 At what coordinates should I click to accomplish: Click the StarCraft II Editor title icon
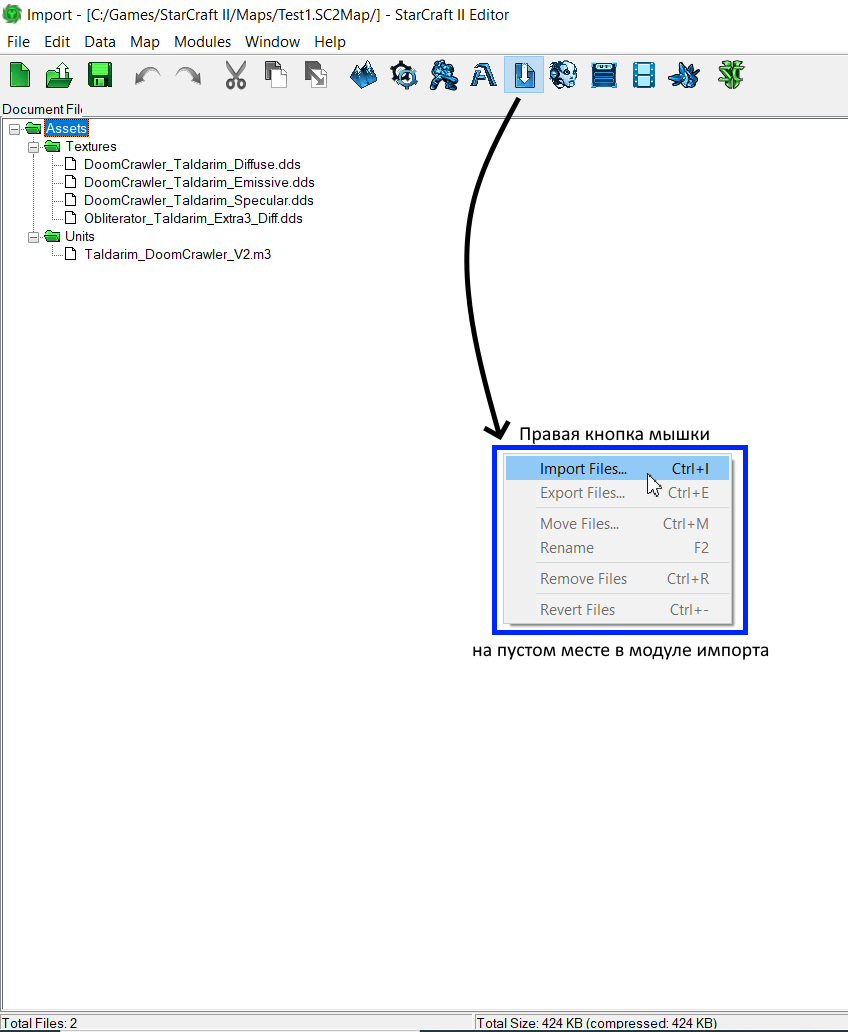[x=12, y=14]
